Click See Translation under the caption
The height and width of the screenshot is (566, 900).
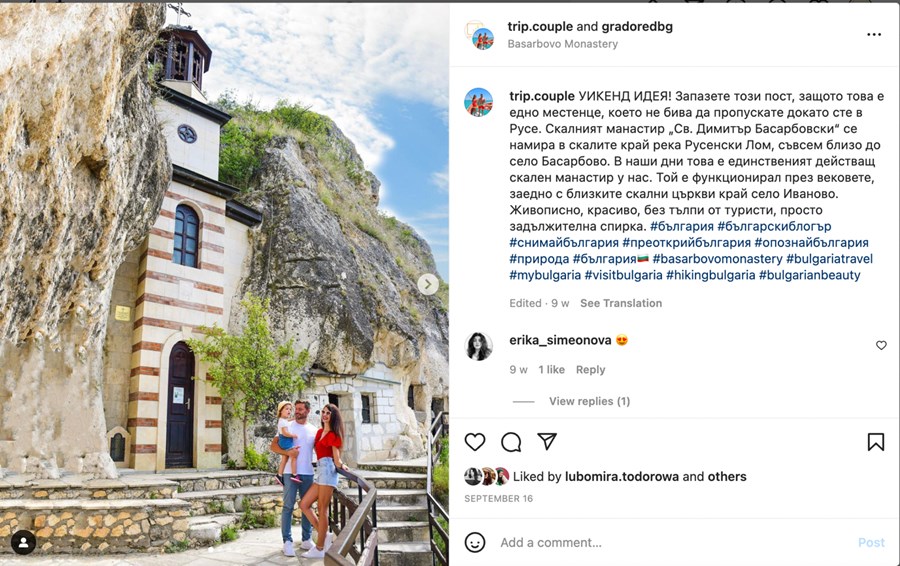pos(621,303)
